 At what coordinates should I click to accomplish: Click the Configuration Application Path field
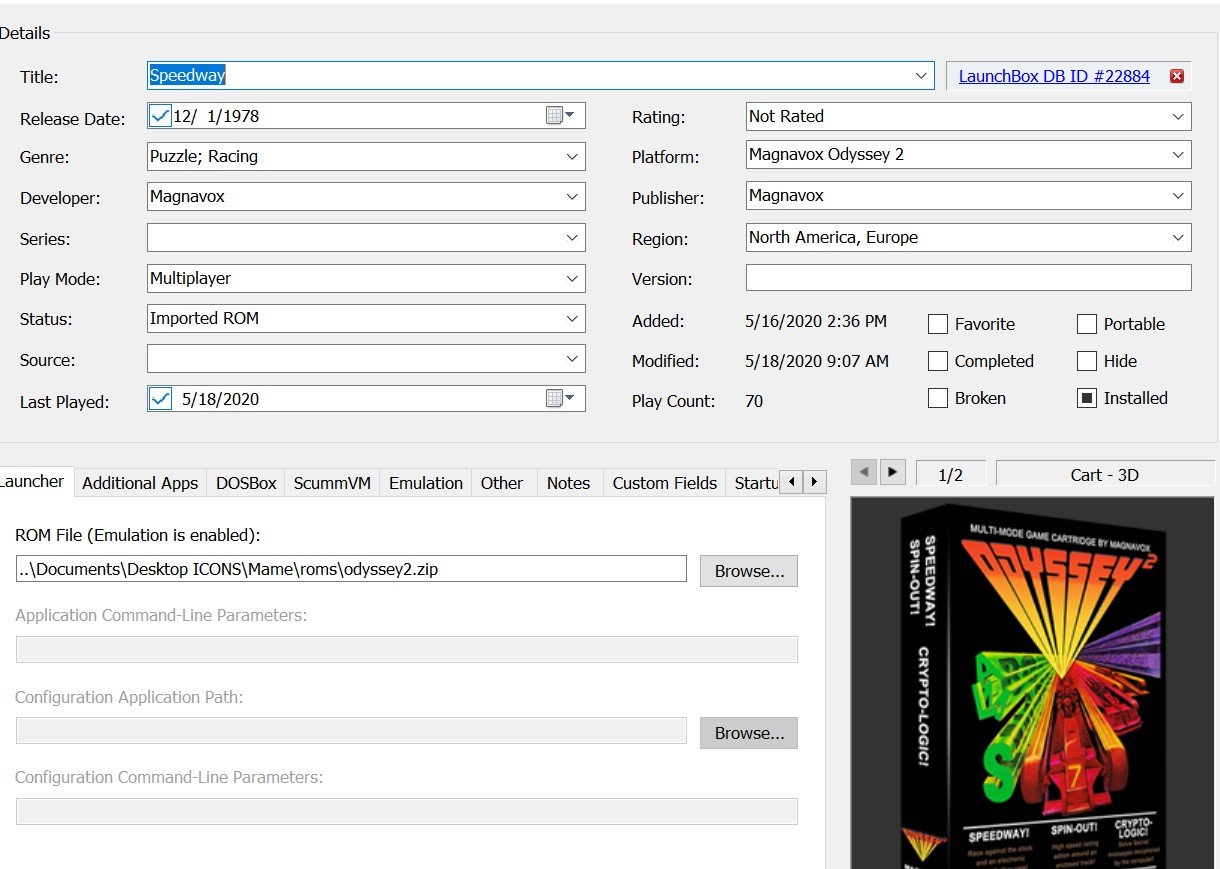tap(351, 731)
